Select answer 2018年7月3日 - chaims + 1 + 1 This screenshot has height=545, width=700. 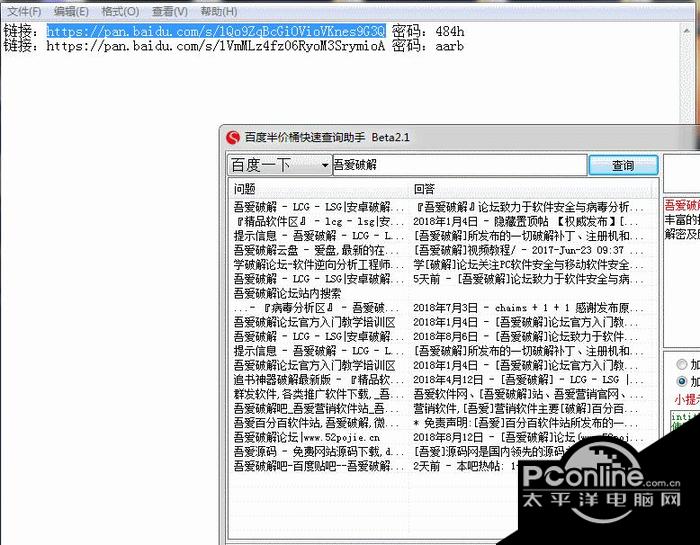529,308
